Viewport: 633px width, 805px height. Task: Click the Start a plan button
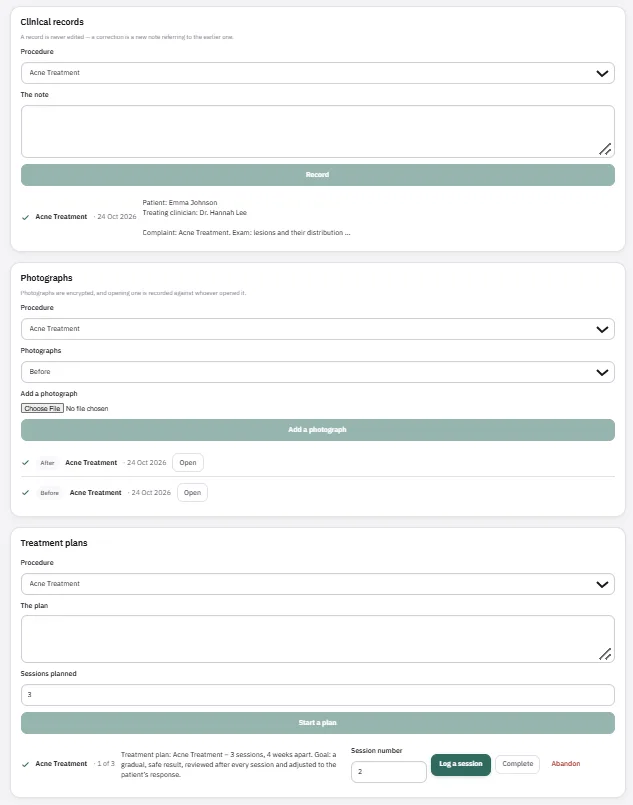pyautogui.click(x=317, y=723)
